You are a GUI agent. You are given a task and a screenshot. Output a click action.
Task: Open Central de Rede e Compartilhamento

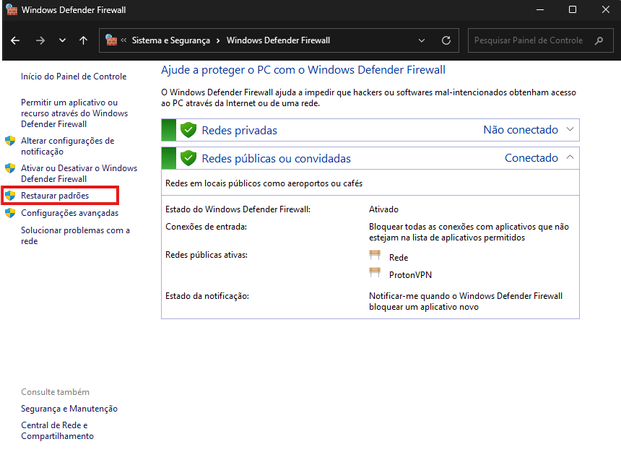pos(57,431)
